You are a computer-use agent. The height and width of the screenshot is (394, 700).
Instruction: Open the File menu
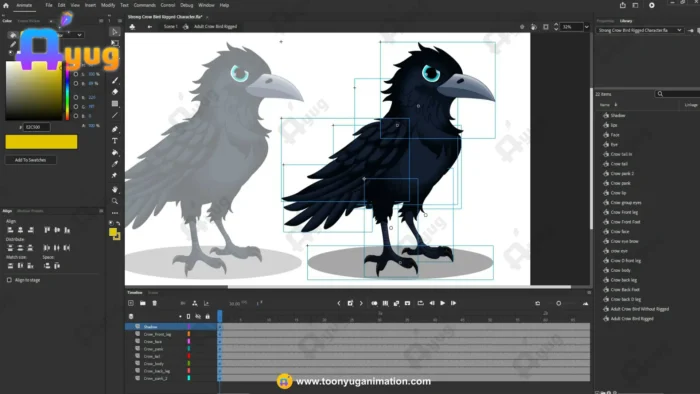[x=49, y=5]
